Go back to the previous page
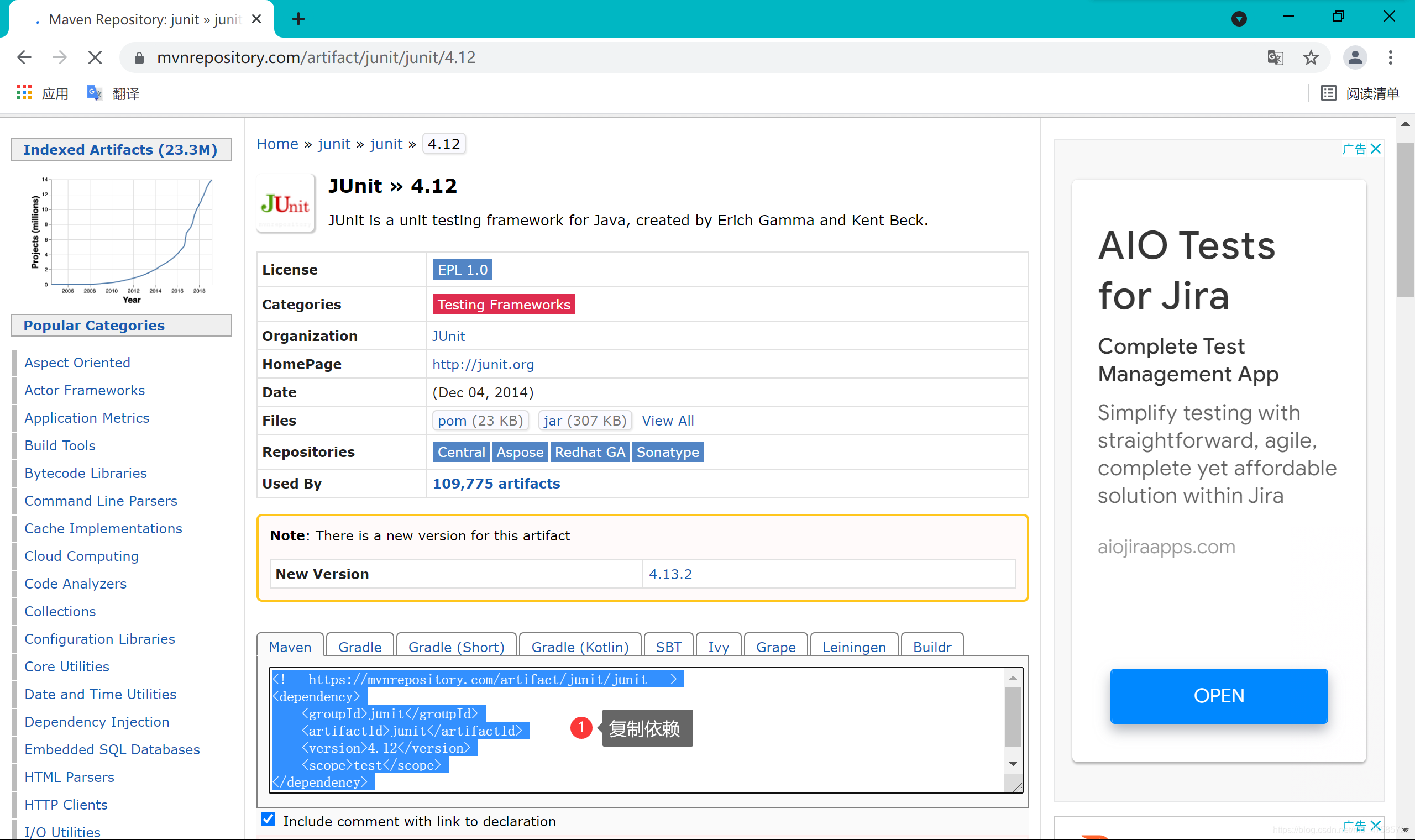Image resolution: width=1415 pixels, height=840 pixels. tap(24, 57)
